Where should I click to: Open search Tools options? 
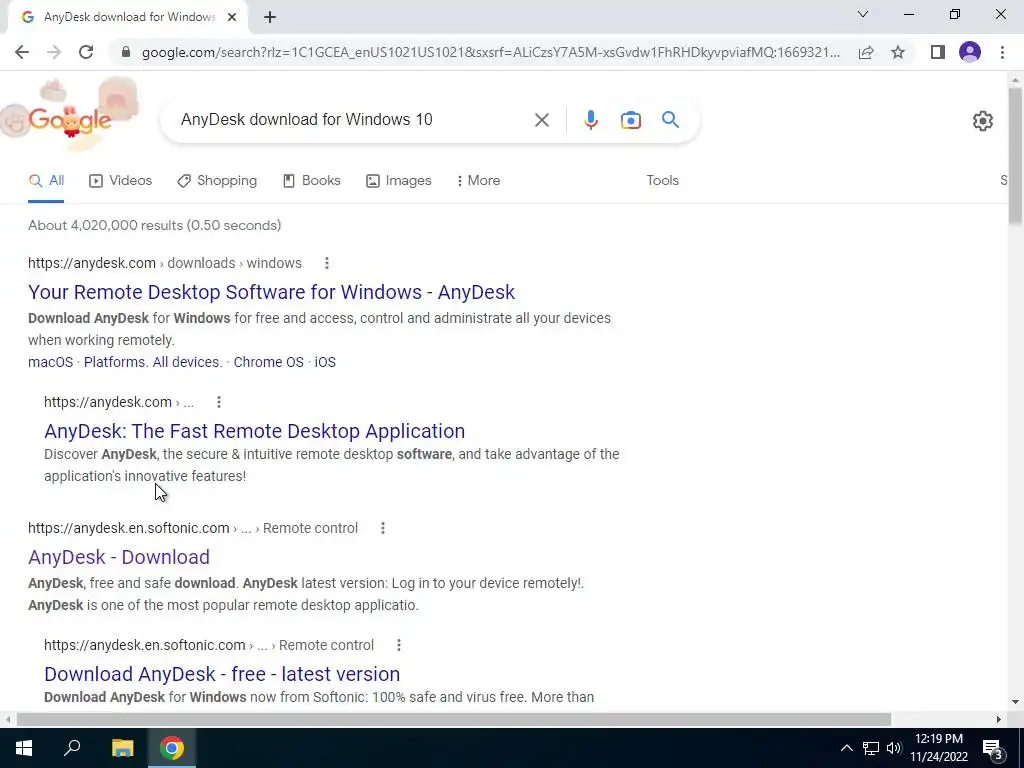pos(662,180)
